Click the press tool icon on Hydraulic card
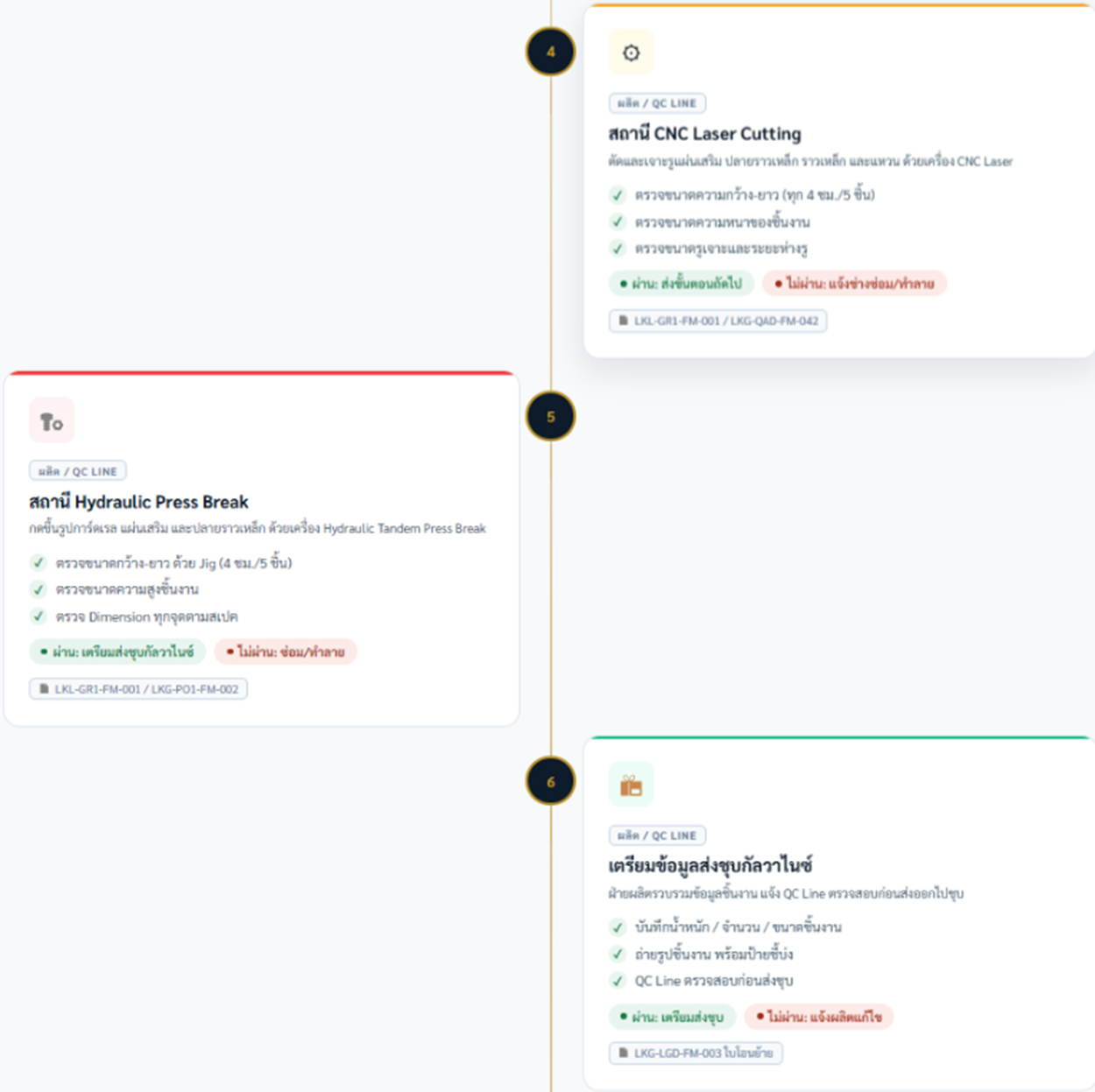Viewport: 1095px width, 1092px height. [x=52, y=421]
